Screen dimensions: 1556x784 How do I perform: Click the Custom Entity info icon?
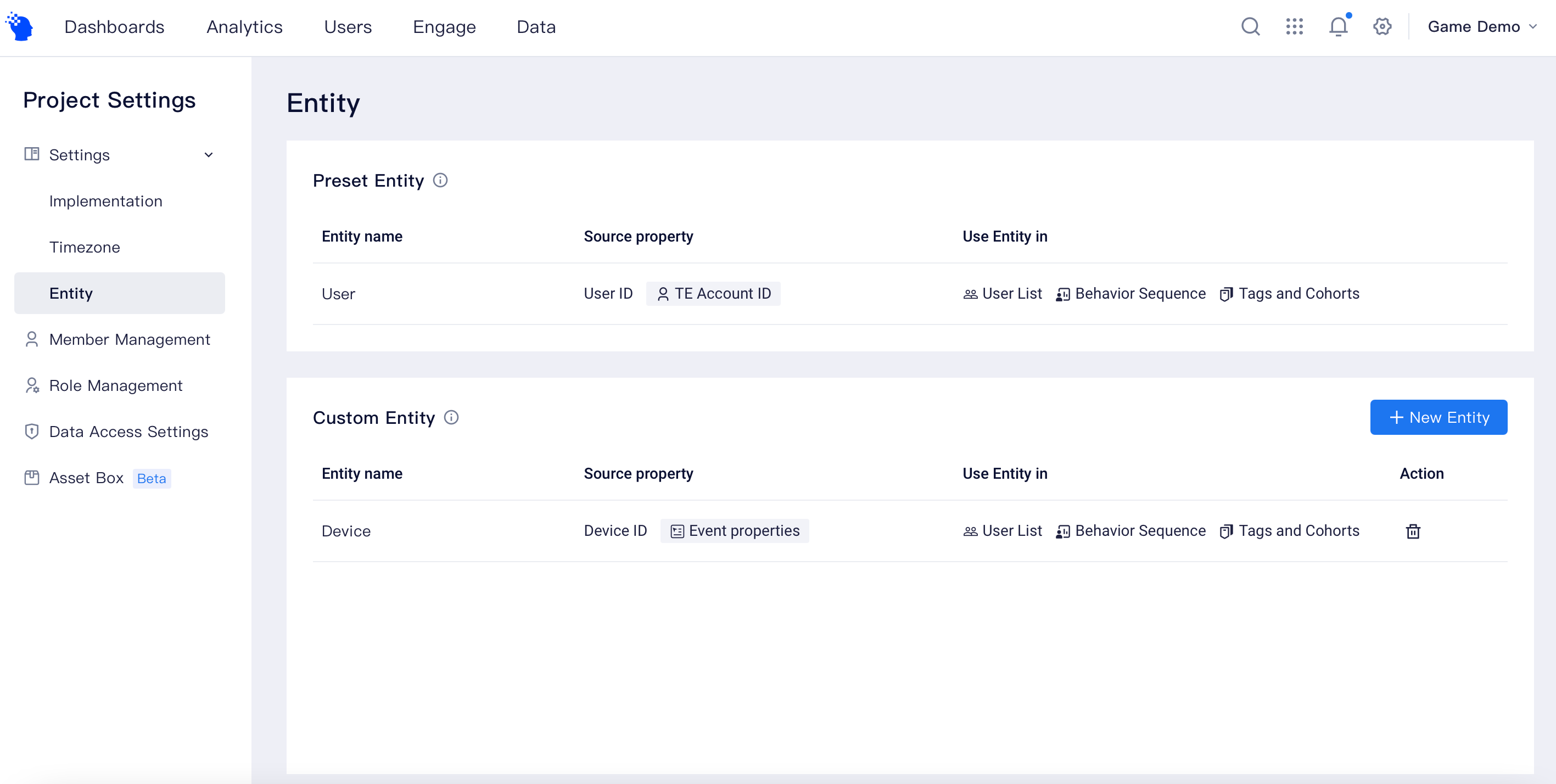pos(451,417)
